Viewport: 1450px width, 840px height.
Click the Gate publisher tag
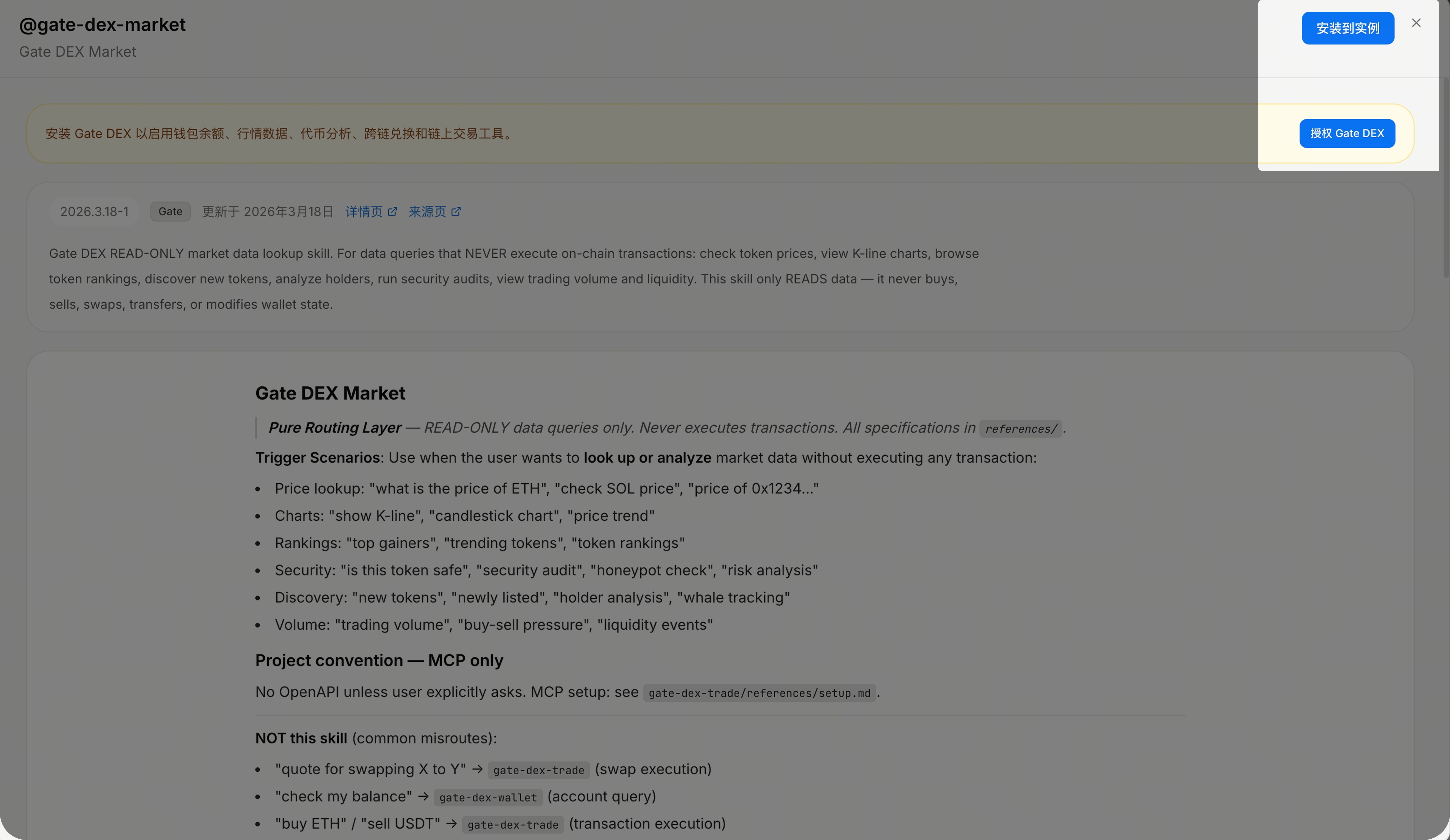[170, 212]
